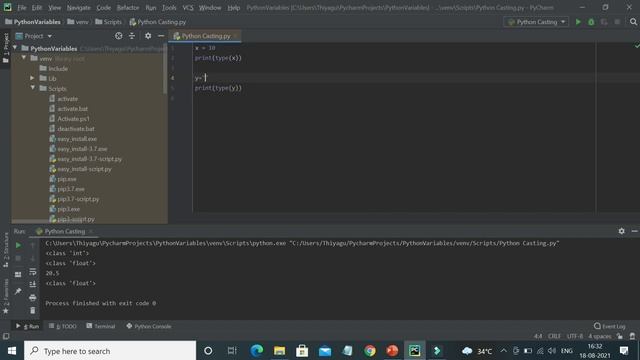Expand the Lib folder
The image size is (640, 360).
33,78
